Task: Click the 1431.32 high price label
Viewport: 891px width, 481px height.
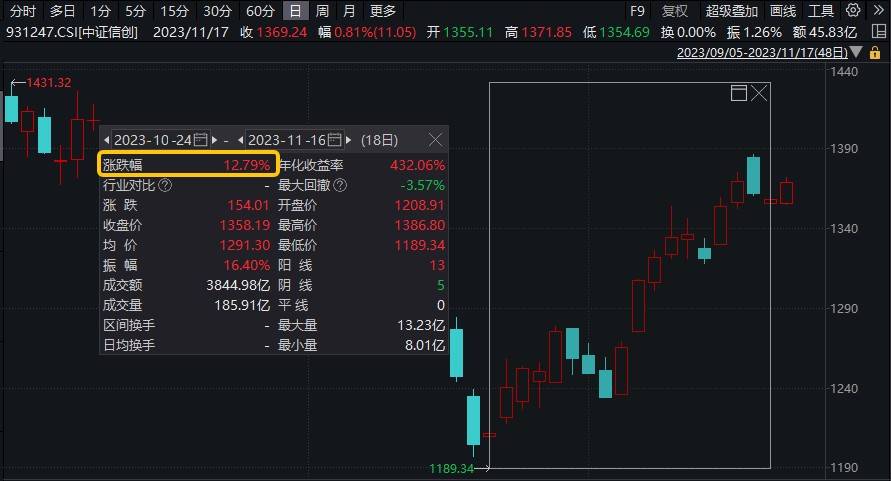Action: click(49, 83)
